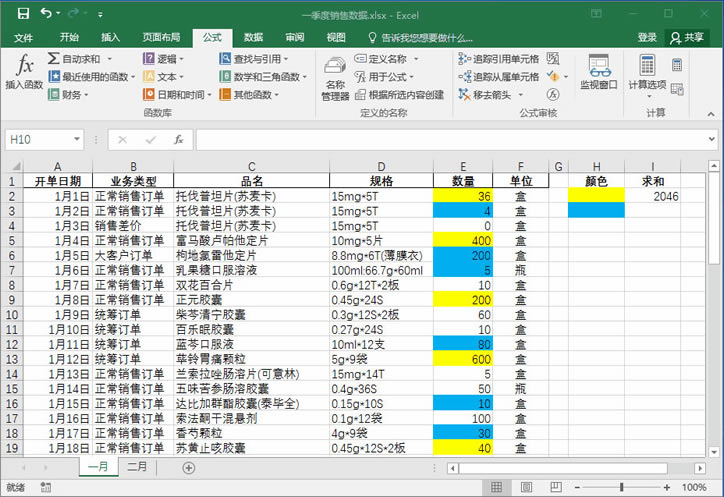Image resolution: width=724 pixels, height=497 pixels.
Task: Click the fx button beside the formula bar
Action: coord(178,140)
